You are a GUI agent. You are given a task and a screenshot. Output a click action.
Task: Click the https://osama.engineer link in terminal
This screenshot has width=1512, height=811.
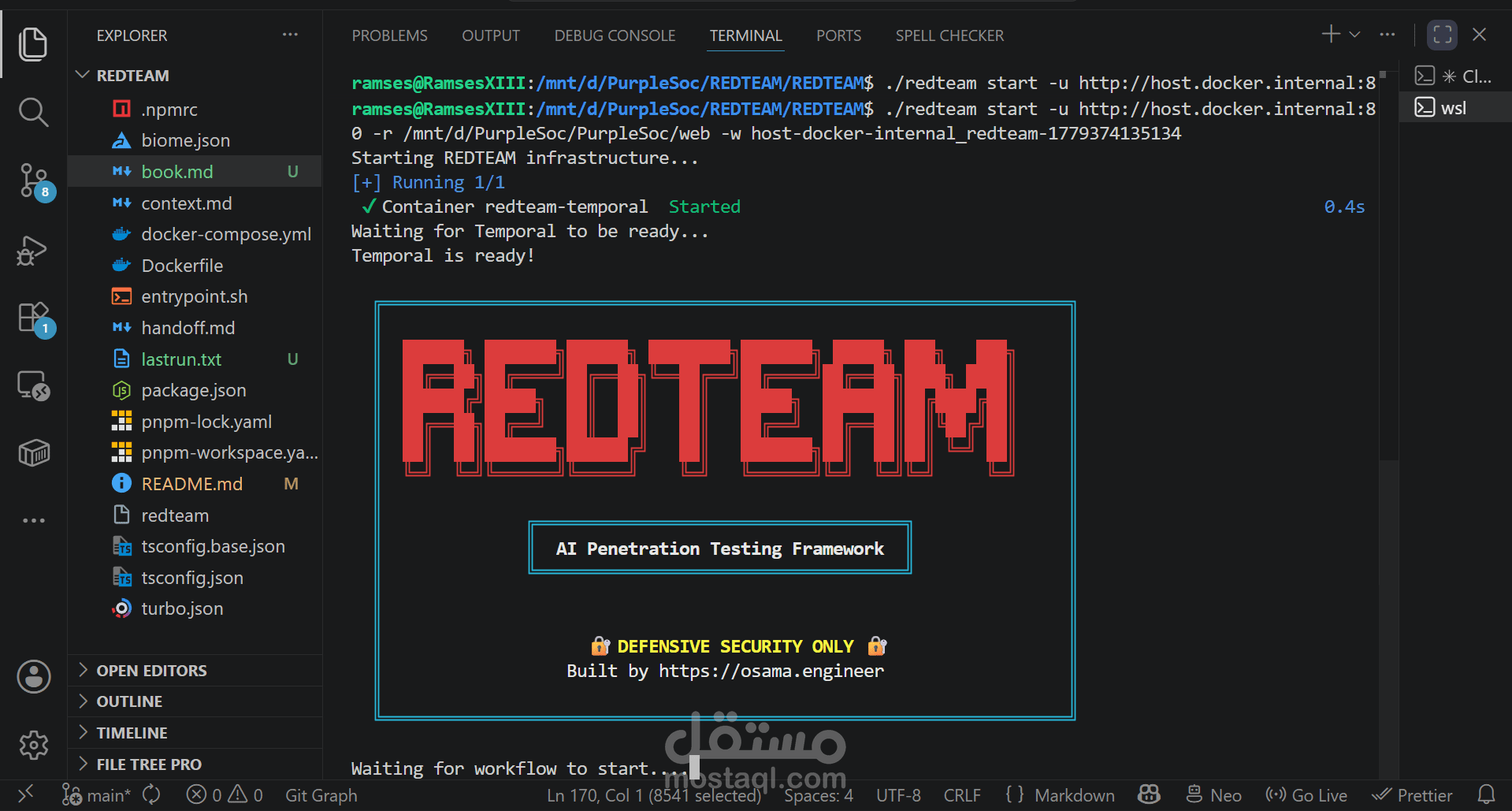tap(771, 671)
